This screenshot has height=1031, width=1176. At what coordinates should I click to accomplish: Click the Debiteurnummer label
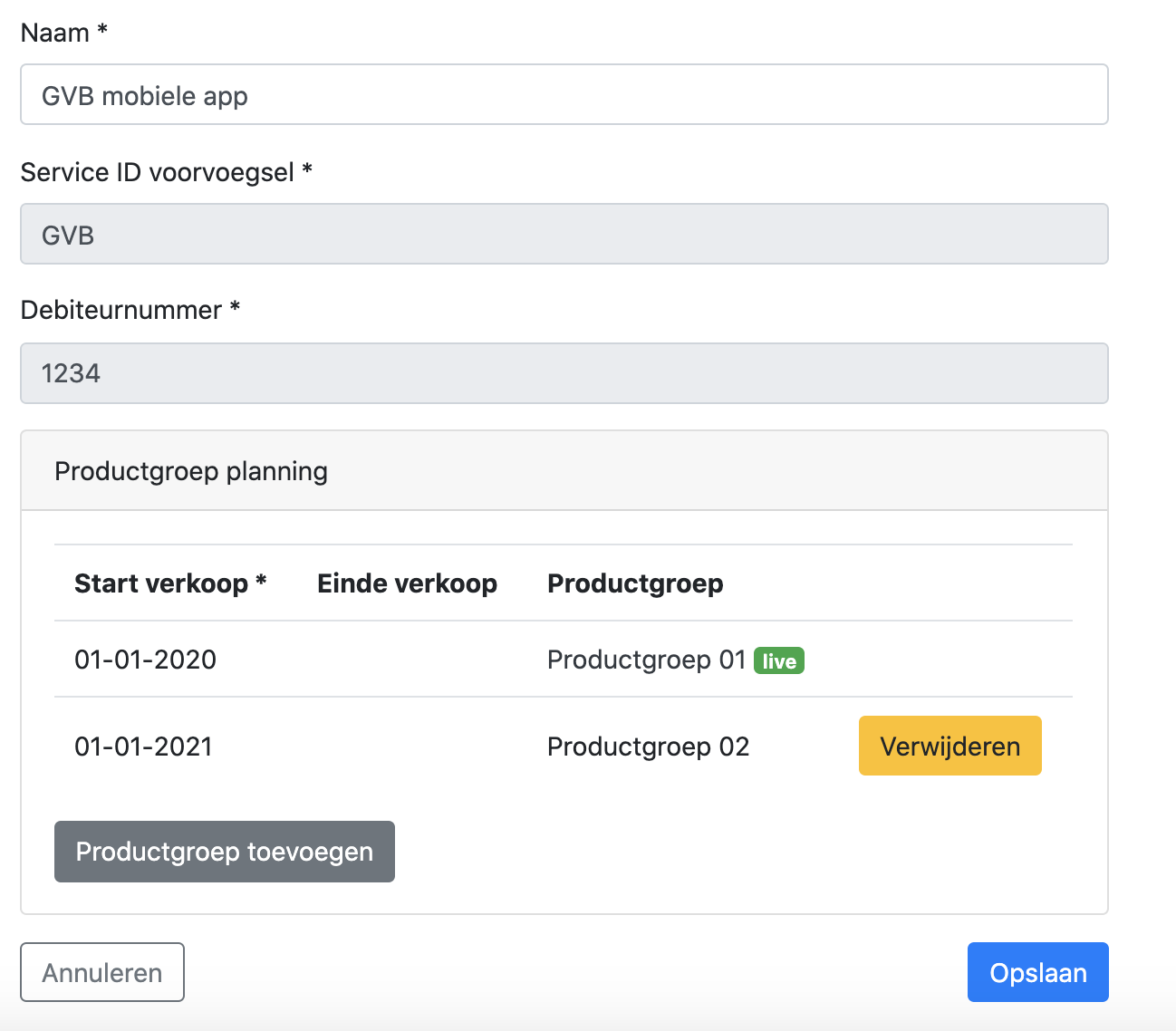pos(130,310)
